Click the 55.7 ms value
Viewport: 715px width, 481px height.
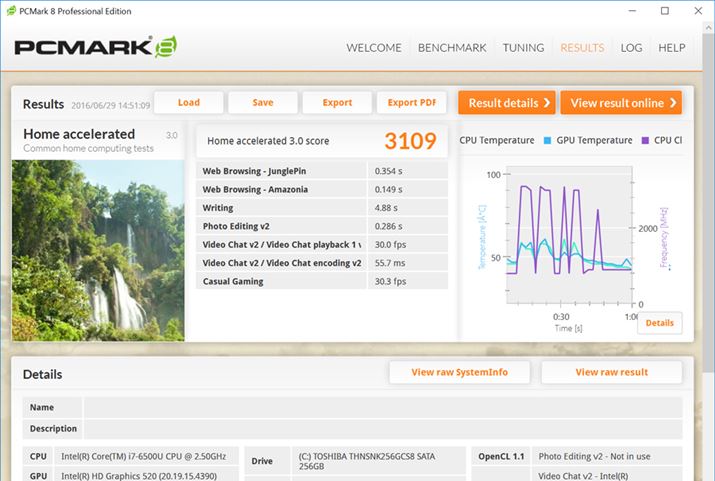pyautogui.click(x=390, y=263)
